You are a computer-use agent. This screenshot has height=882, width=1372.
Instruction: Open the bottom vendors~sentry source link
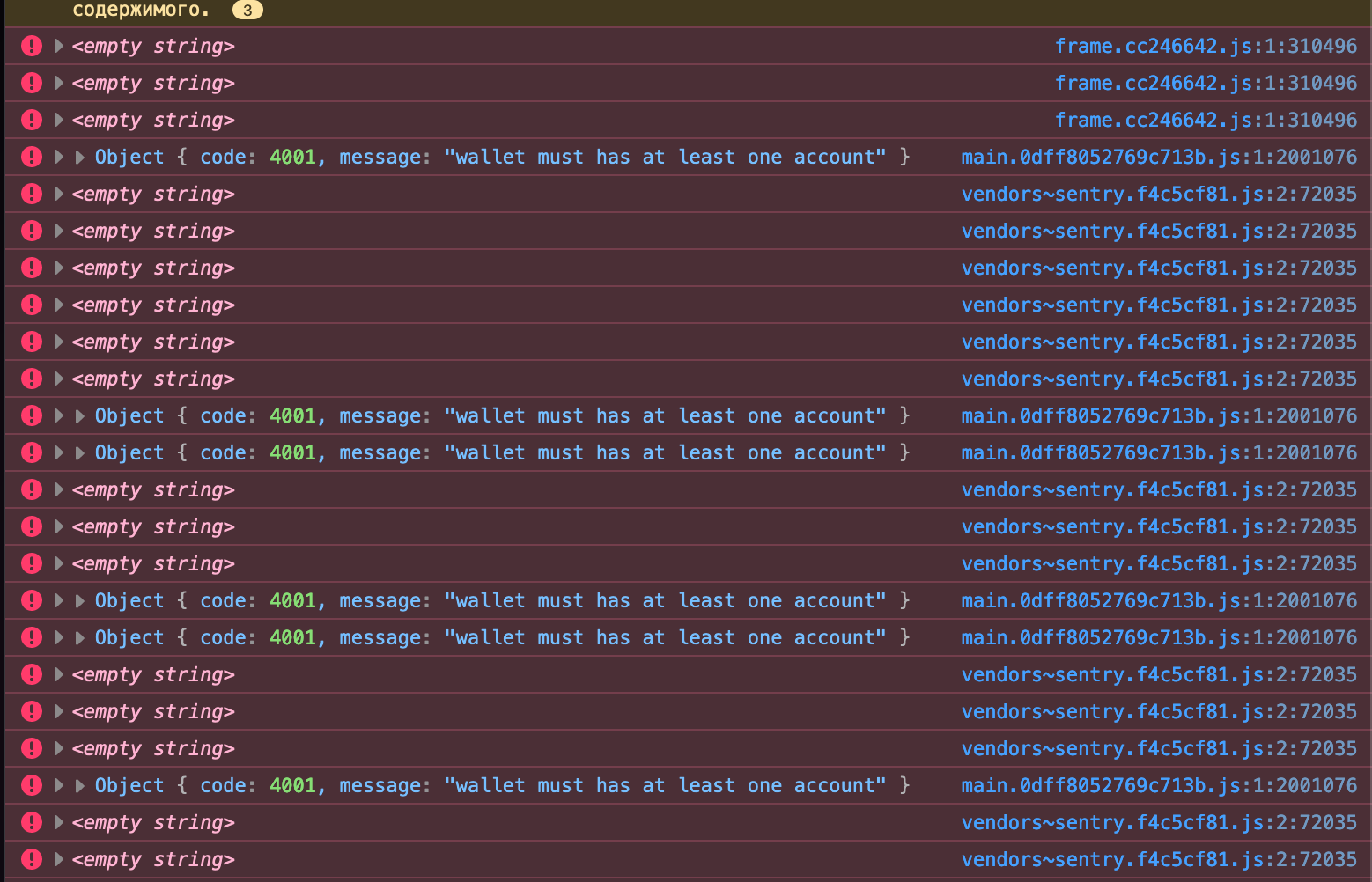tap(1158, 859)
